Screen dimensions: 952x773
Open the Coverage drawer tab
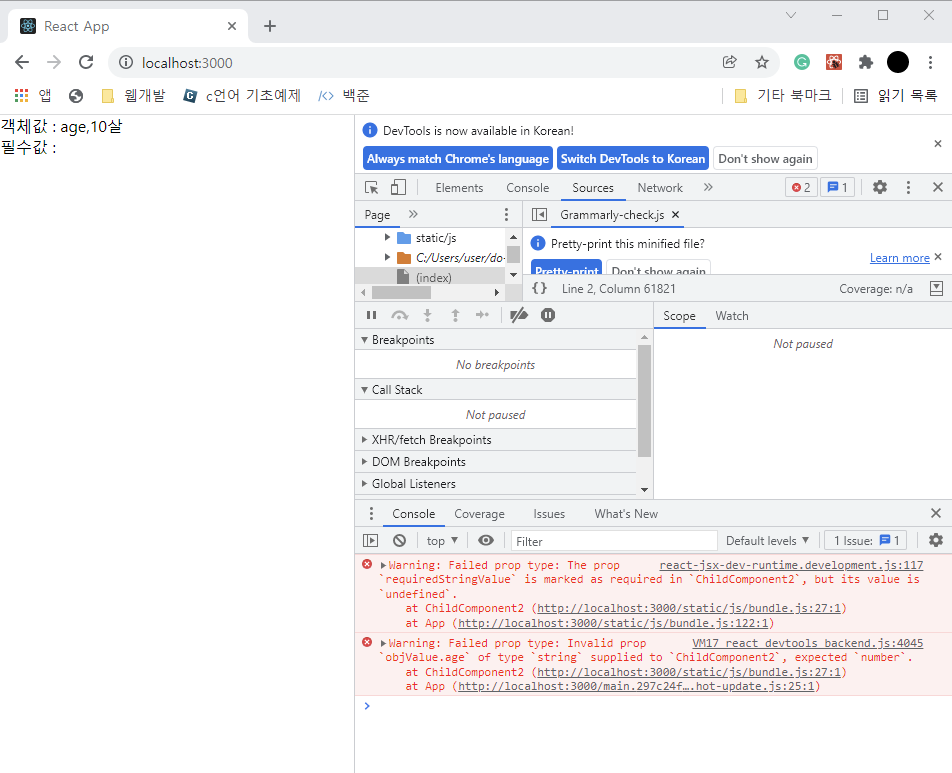[x=479, y=514]
